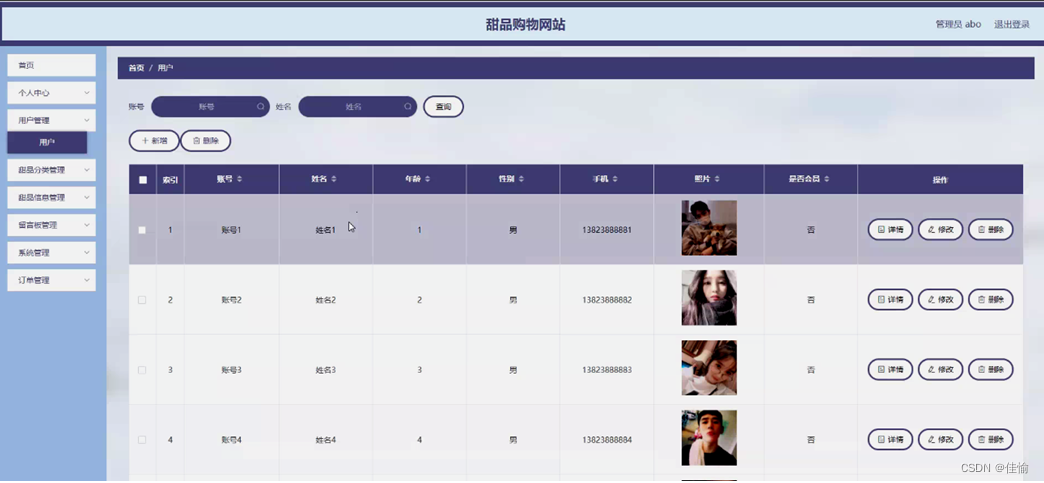
Task: Click phone number 13823888881
Action: [x=607, y=230]
